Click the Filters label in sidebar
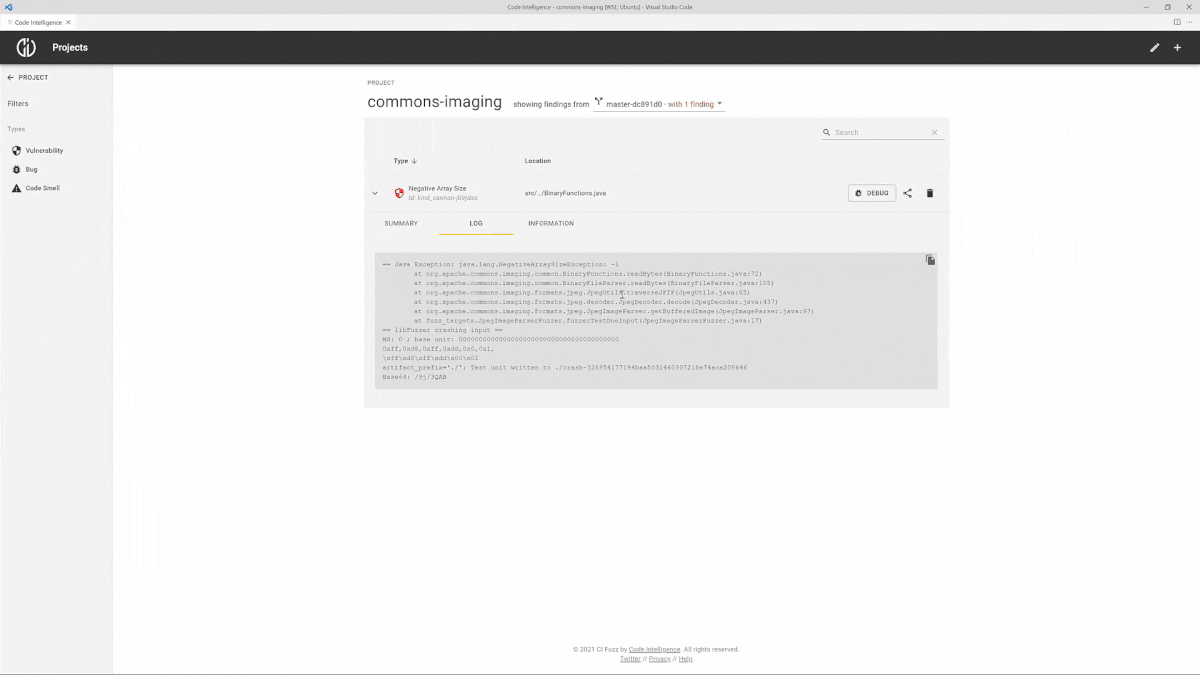 18,103
